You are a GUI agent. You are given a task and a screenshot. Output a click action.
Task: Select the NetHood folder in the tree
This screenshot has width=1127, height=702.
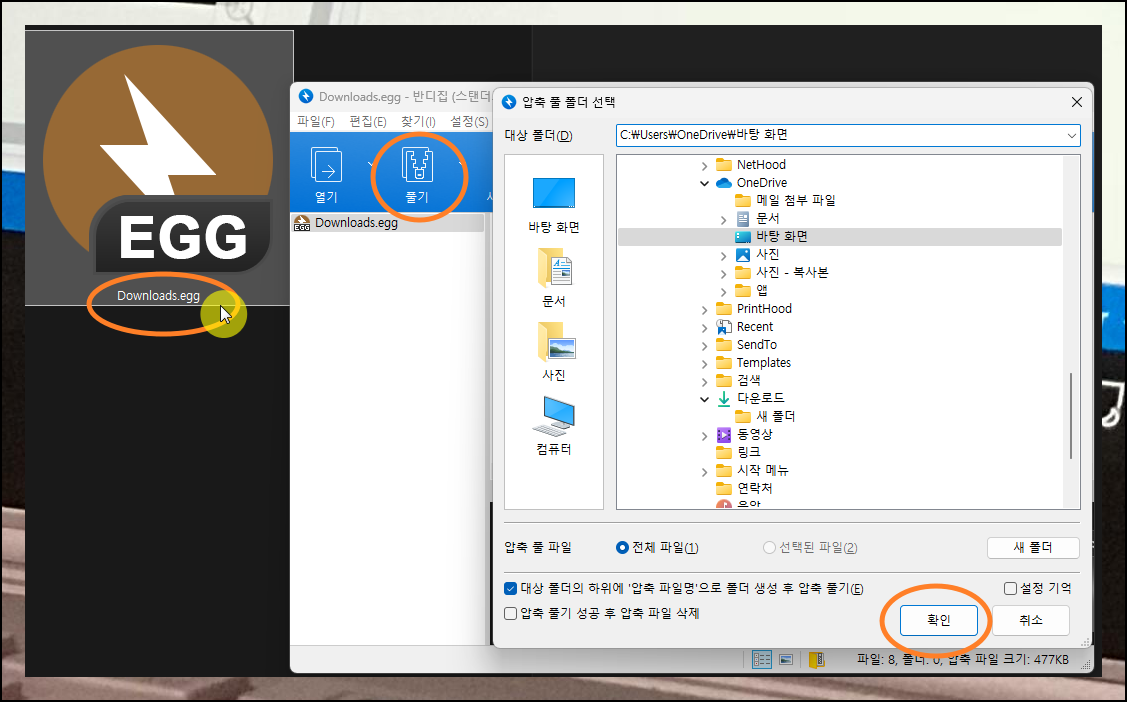click(751, 165)
